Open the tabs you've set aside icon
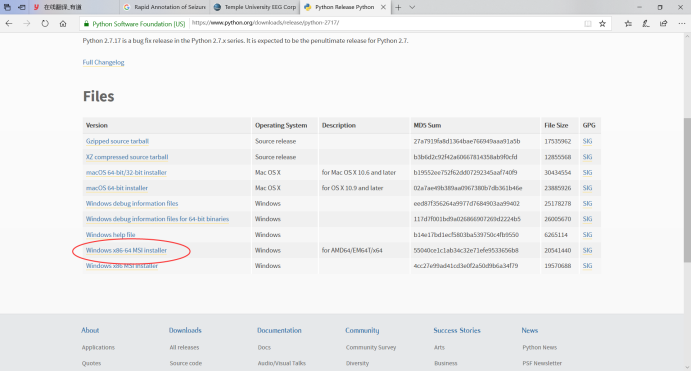Image resolution: width=692 pixels, height=371 pixels. (7, 7)
